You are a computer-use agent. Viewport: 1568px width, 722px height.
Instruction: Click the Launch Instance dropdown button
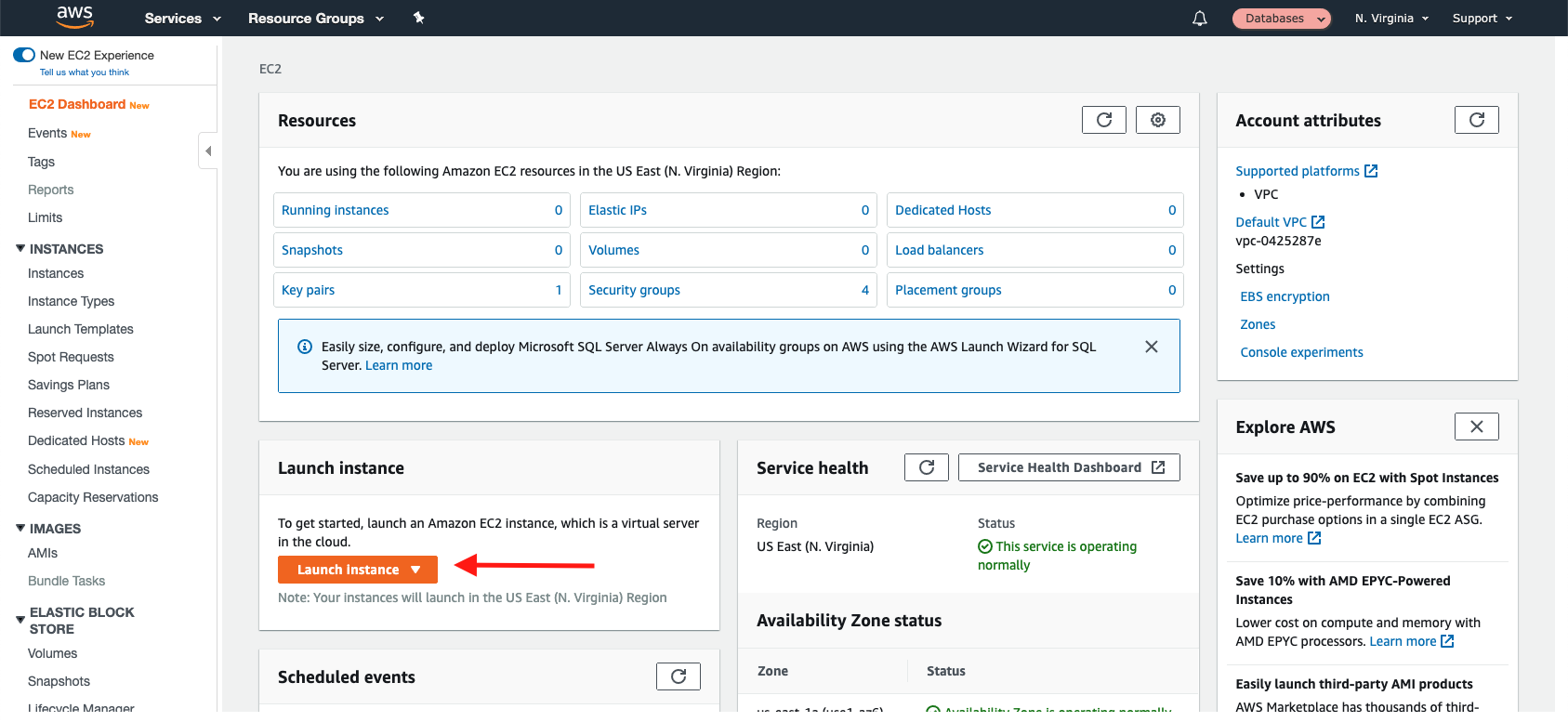coord(358,570)
